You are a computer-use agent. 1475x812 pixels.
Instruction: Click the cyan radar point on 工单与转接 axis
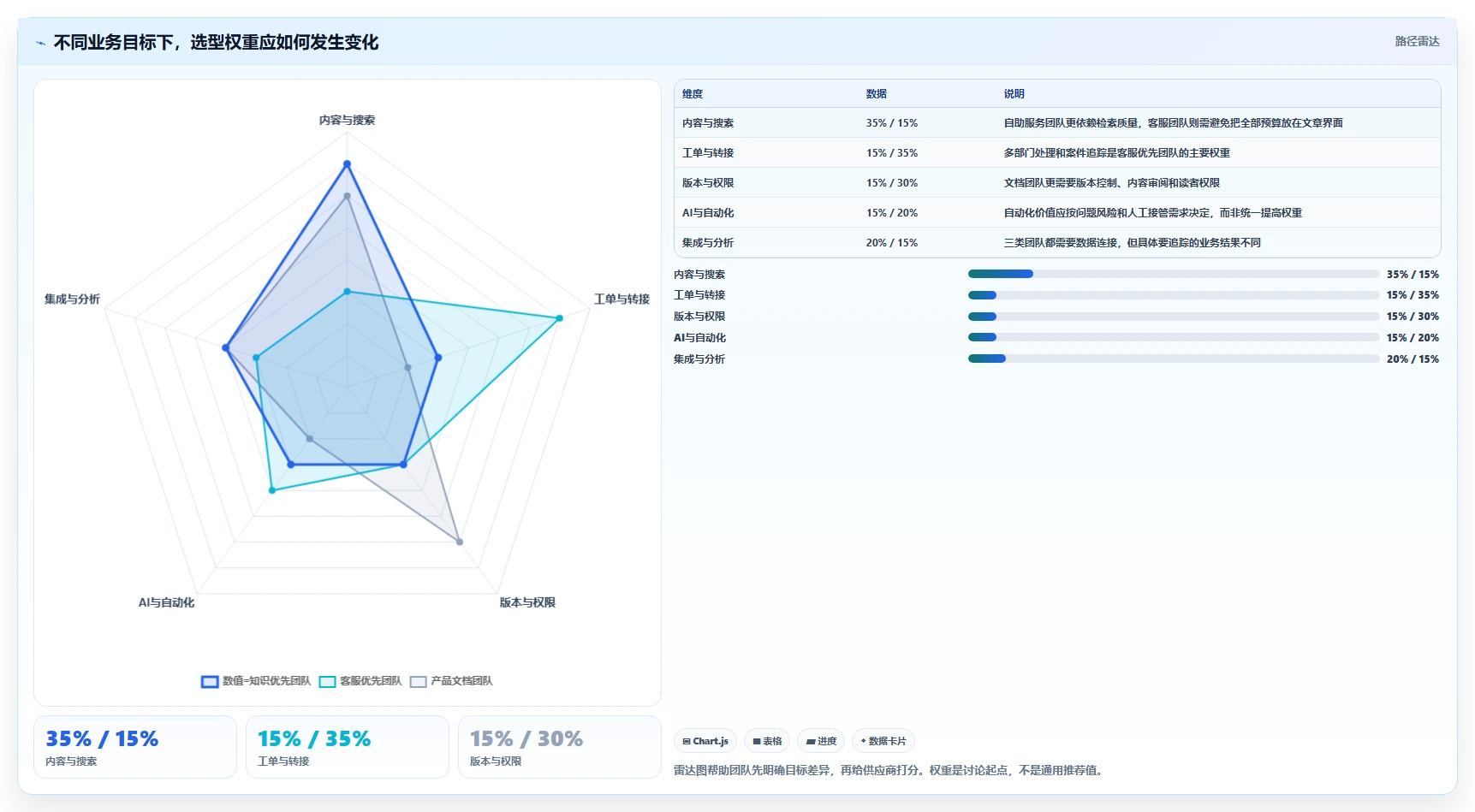click(559, 318)
